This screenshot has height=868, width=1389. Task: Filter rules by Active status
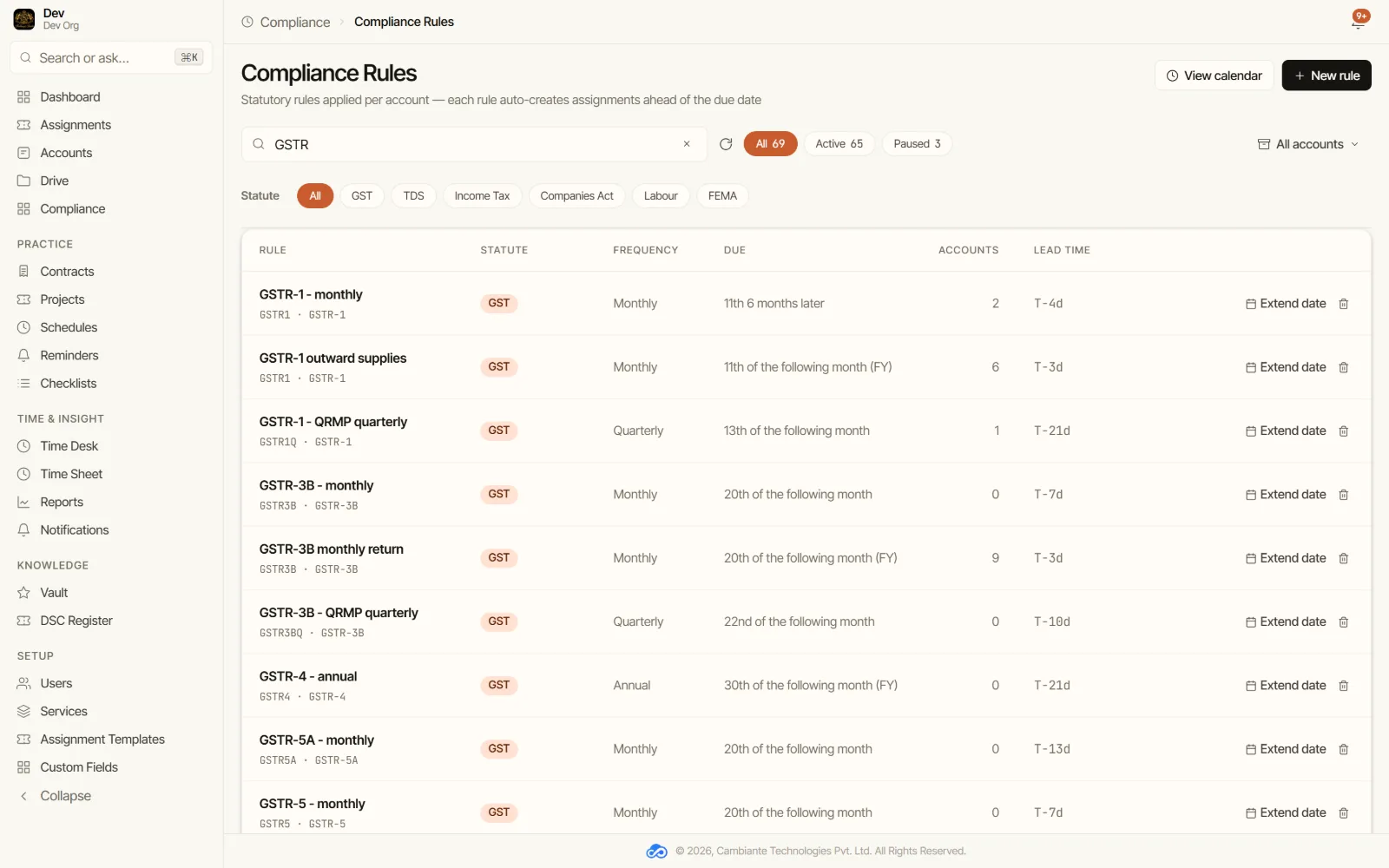click(x=839, y=144)
